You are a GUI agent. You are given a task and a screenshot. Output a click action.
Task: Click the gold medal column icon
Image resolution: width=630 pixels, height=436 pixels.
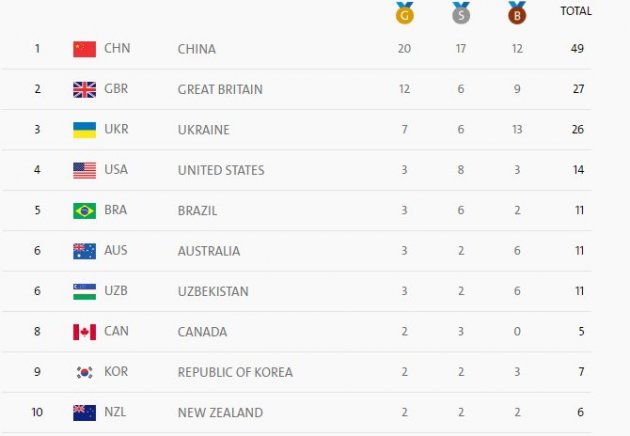405,14
